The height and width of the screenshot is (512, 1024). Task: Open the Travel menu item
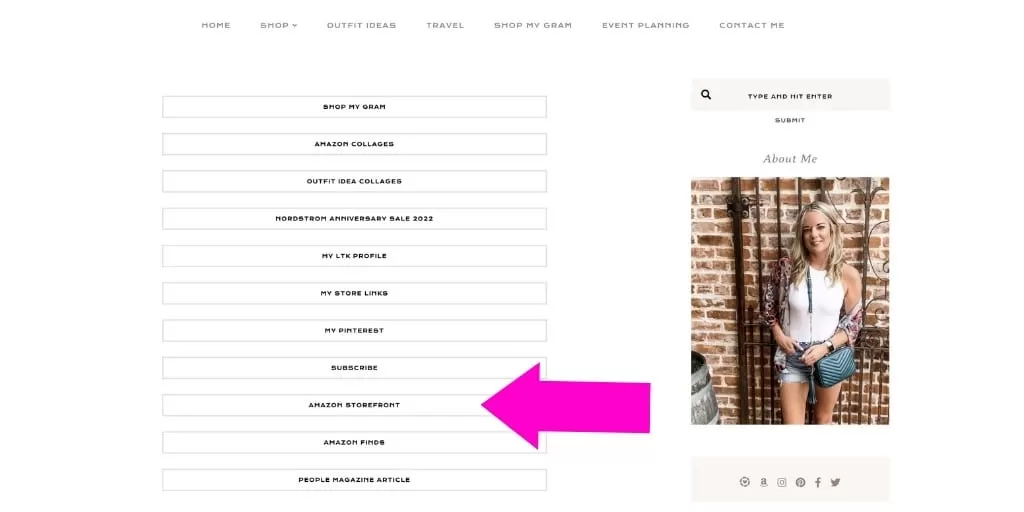click(x=445, y=25)
